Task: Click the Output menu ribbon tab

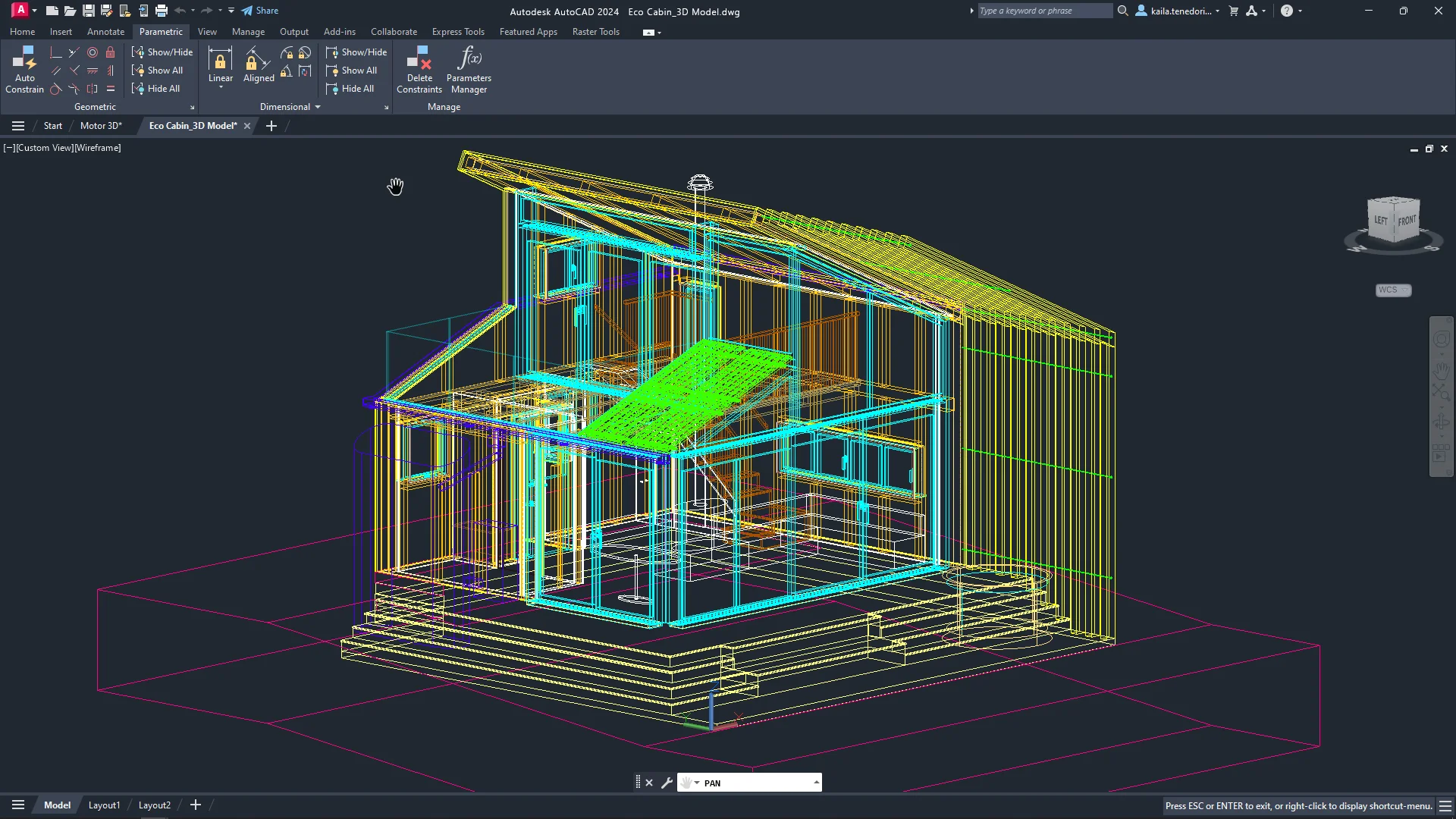Action: [x=294, y=31]
